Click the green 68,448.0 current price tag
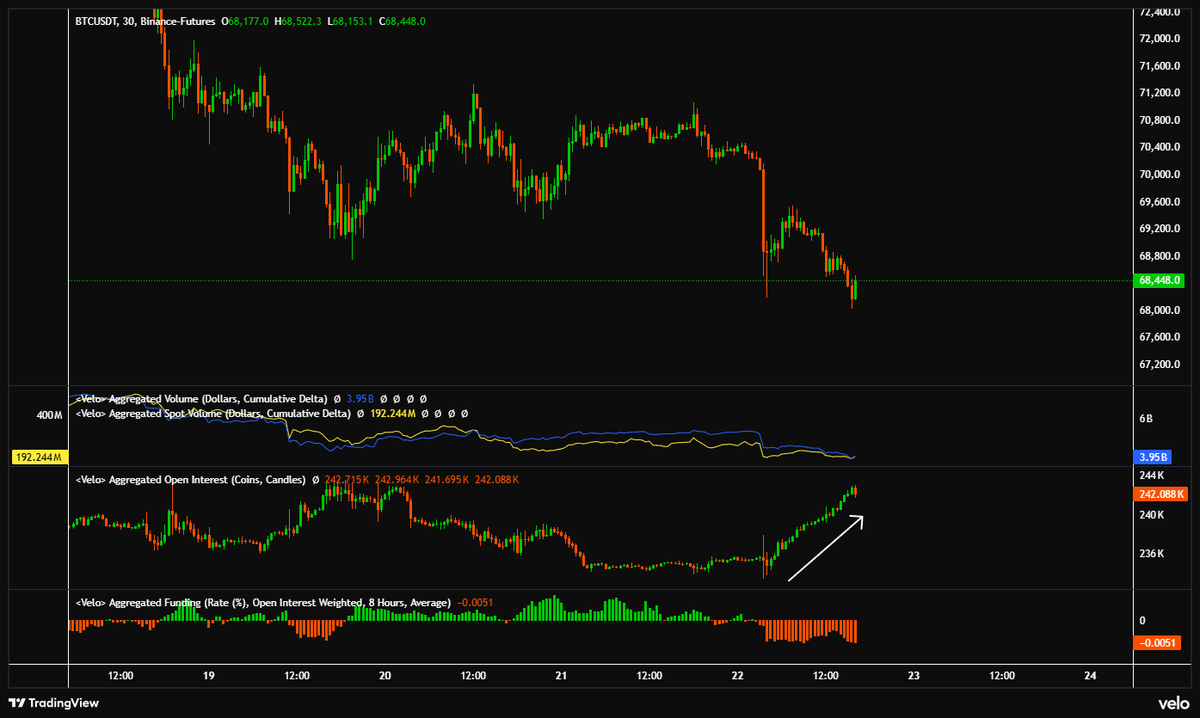 tap(1161, 281)
